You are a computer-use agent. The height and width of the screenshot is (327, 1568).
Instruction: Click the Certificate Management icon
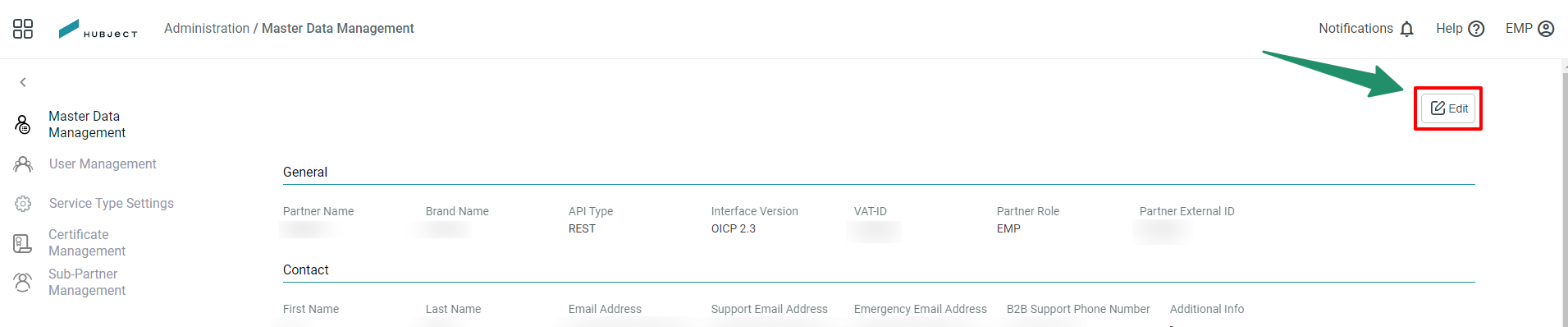click(23, 243)
